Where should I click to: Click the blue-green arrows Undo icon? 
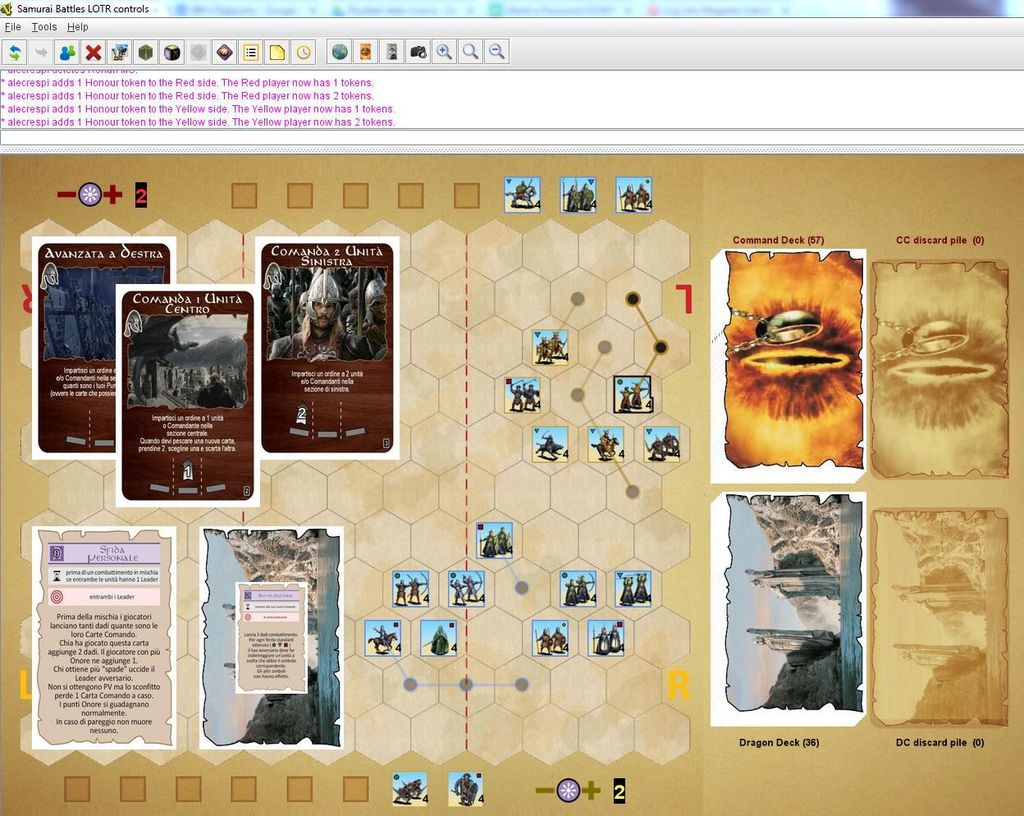click(14, 52)
